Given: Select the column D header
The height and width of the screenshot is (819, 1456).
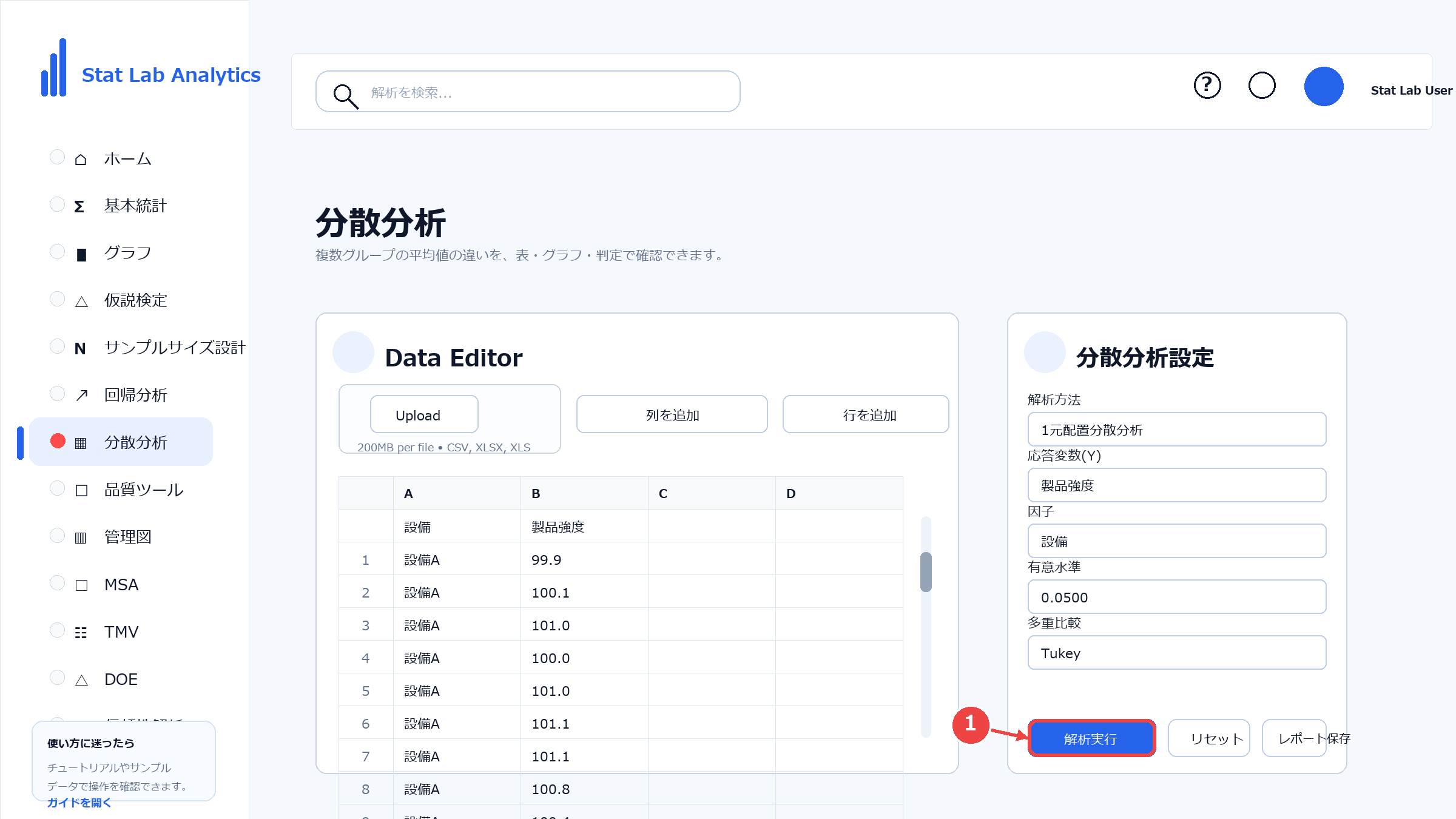Looking at the screenshot, I should [839, 493].
